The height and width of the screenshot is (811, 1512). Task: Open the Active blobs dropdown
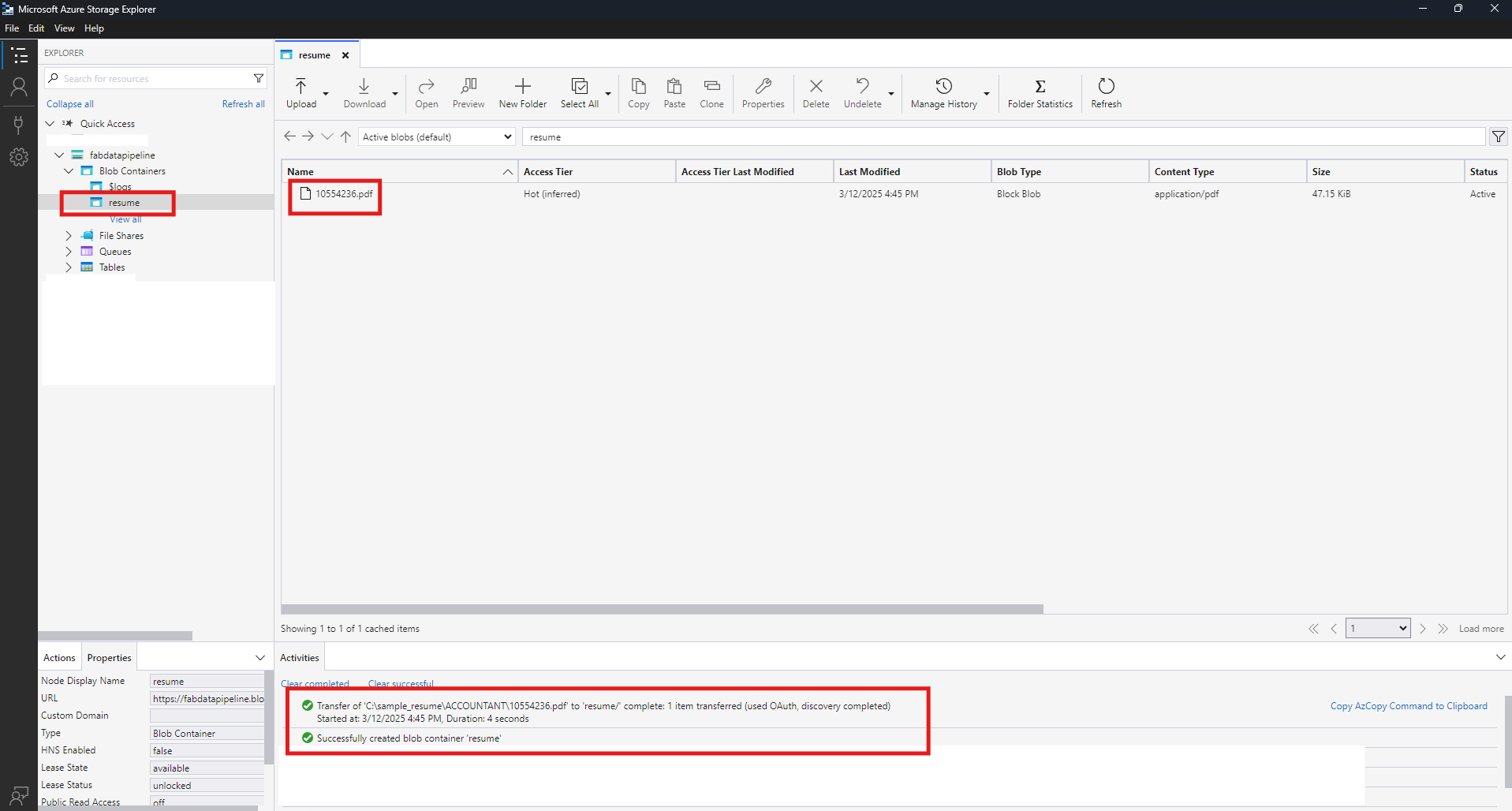(435, 136)
